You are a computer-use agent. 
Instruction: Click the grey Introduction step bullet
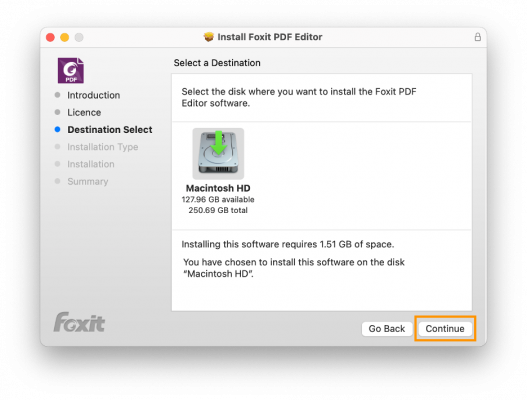(x=57, y=95)
